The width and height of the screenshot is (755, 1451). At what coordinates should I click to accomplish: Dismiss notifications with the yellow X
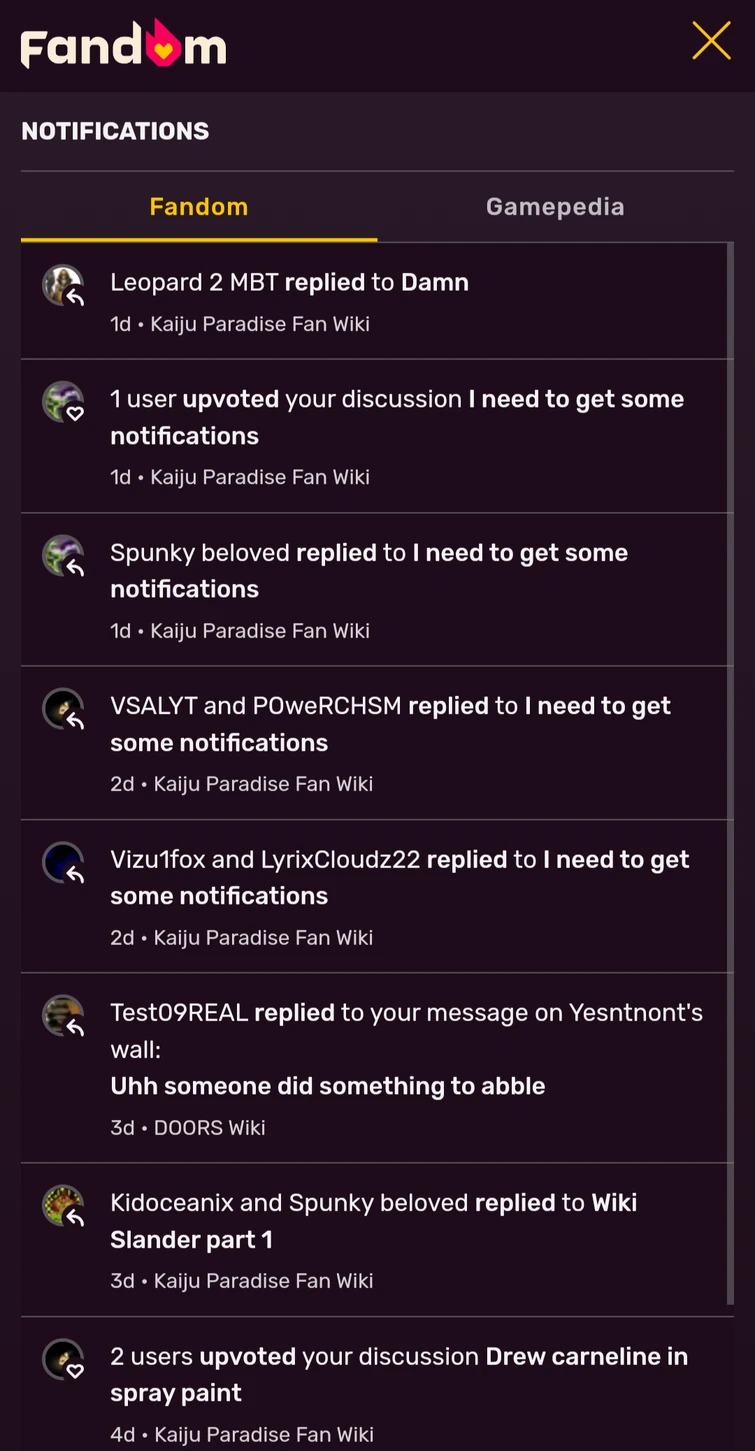(x=711, y=41)
